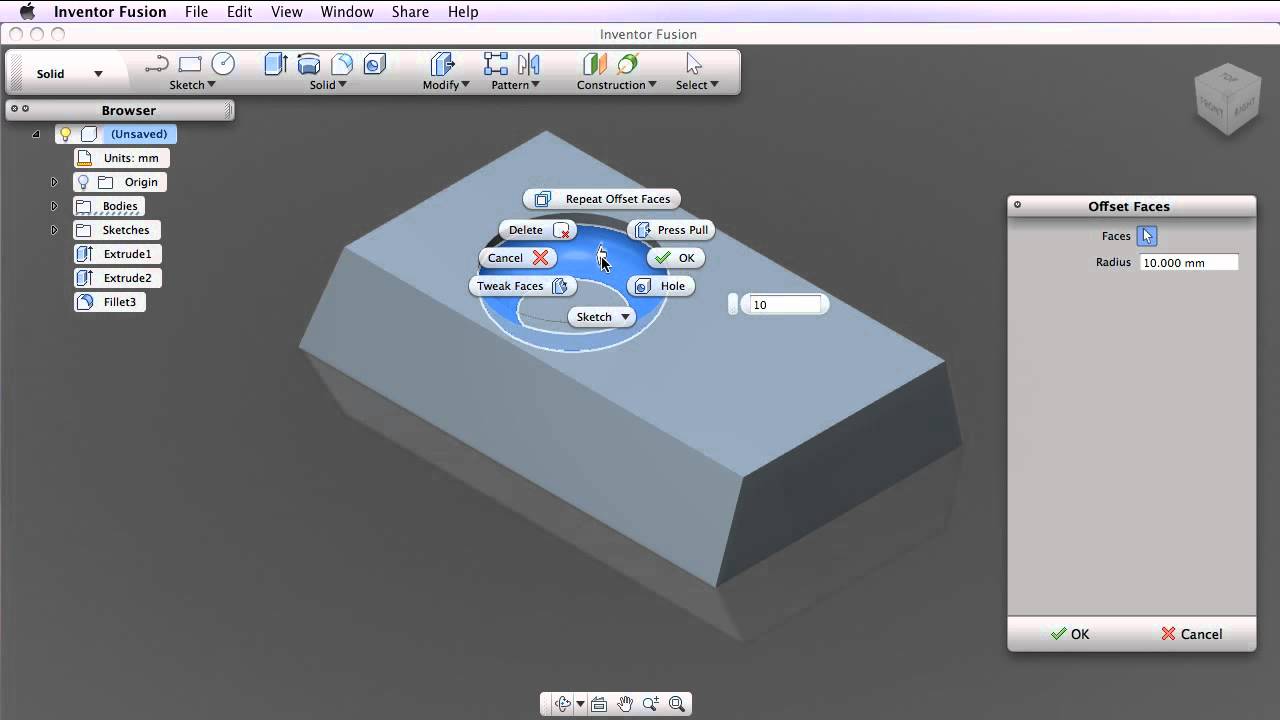Open the Sketch toolbar dropdown
1280x720 pixels.
(x=192, y=85)
